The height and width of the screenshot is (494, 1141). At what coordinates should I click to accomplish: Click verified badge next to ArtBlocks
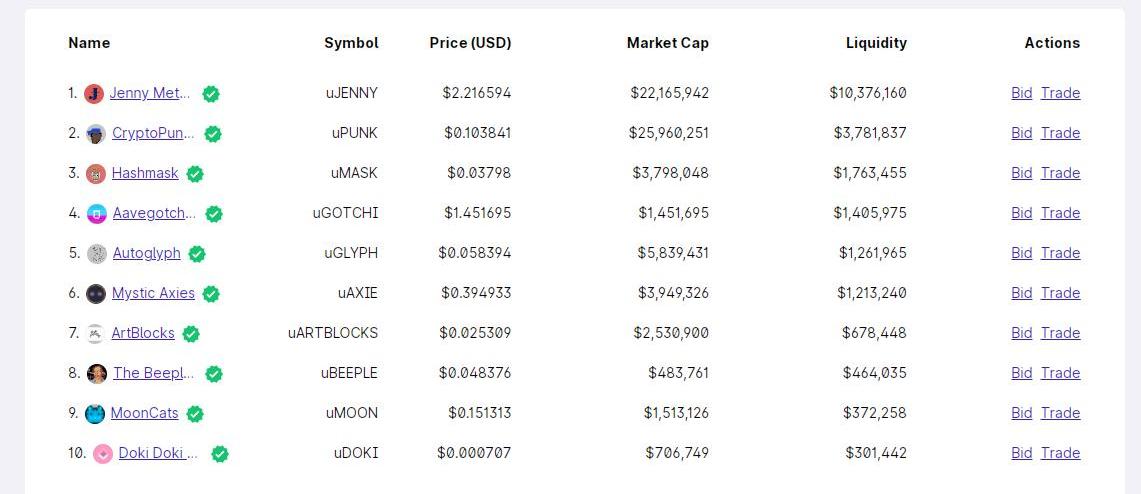point(191,334)
